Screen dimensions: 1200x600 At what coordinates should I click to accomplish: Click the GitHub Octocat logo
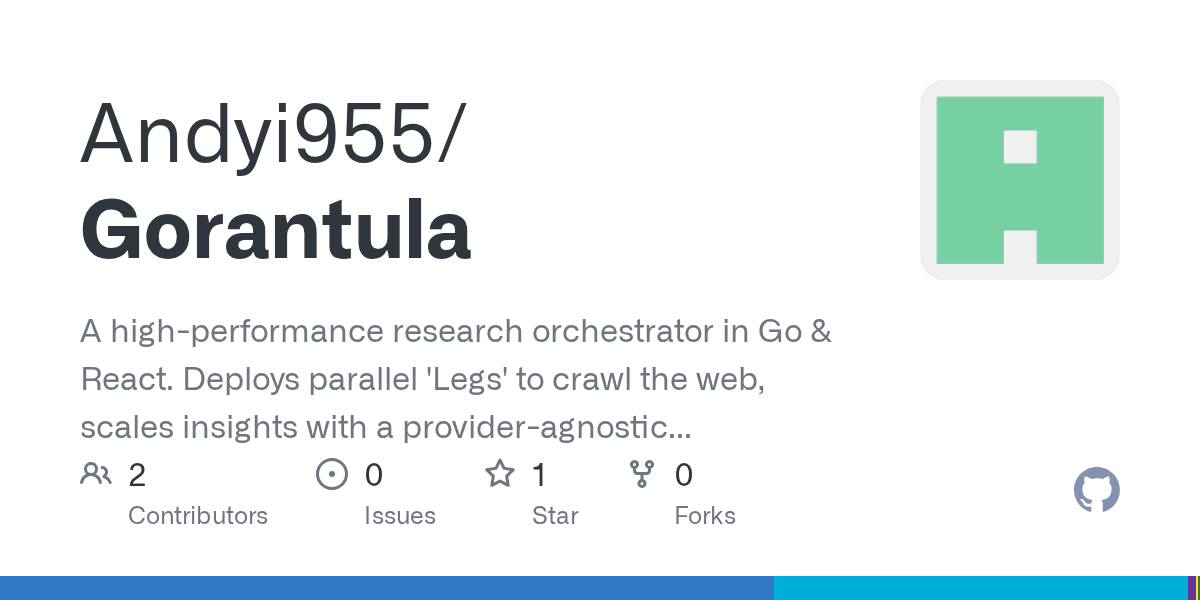pyautogui.click(x=1096, y=490)
